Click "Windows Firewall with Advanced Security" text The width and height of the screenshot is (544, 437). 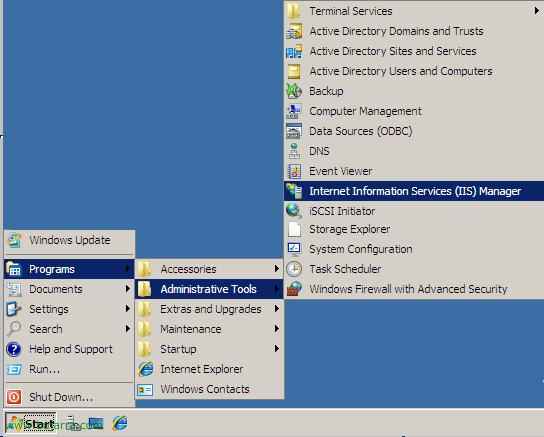[x=409, y=289]
